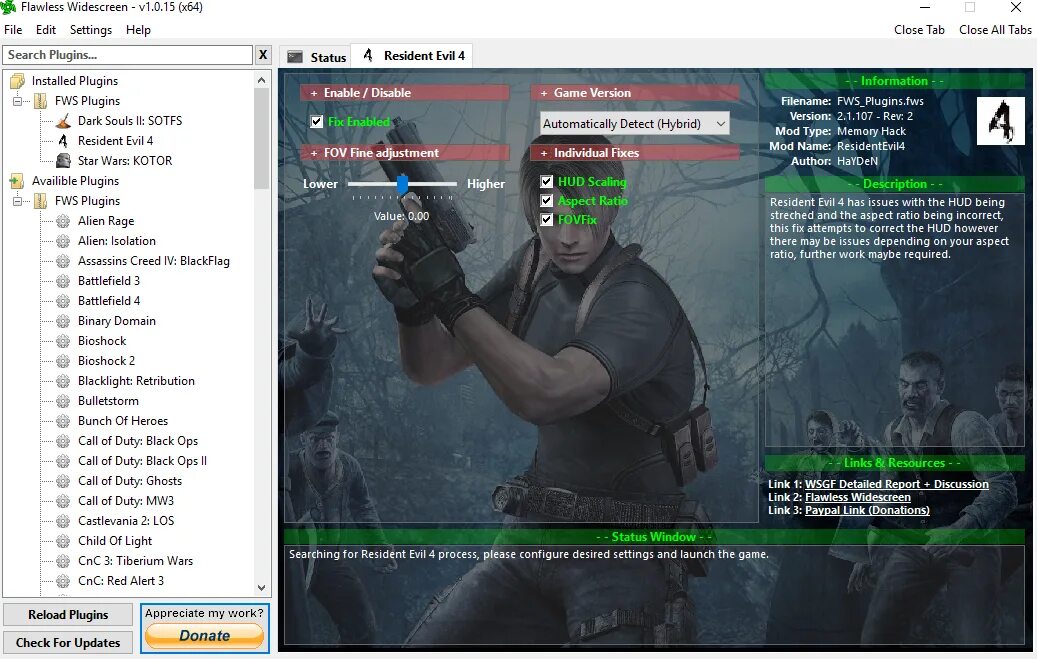
Task: Click the gear icon beside Battlefield 3
Action: click(x=63, y=281)
